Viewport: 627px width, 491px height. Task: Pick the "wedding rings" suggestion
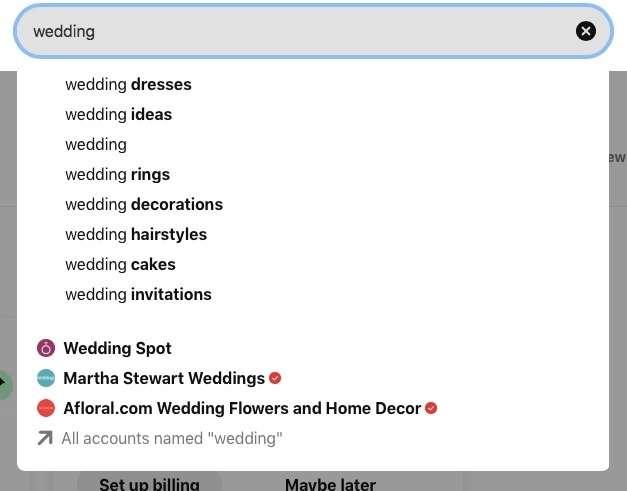[117, 174]
